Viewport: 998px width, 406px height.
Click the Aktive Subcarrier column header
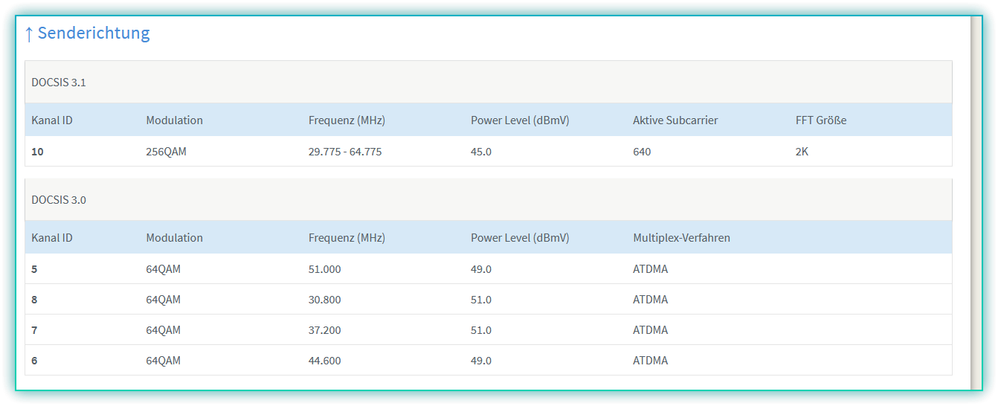pyautogui.click(x=675, y=120)
